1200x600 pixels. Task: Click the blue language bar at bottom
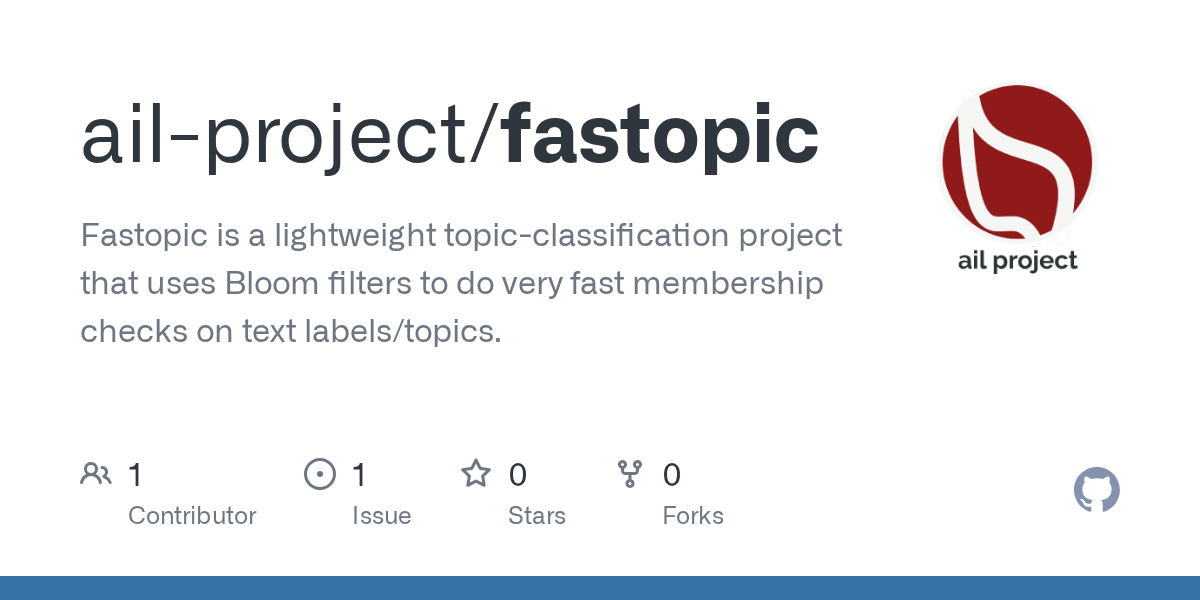coord(600,588)
